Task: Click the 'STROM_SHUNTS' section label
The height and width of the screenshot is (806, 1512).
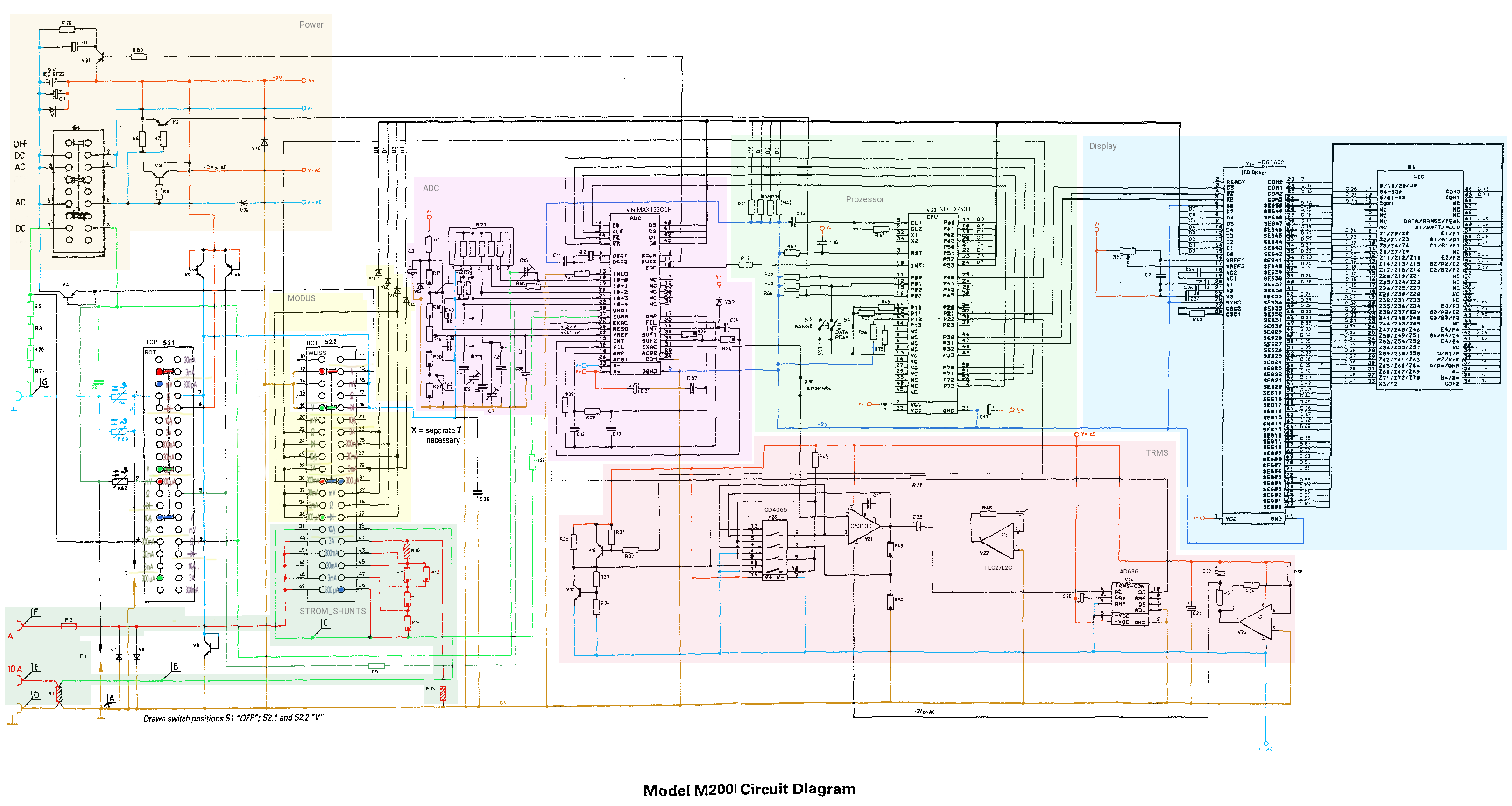Action: [x=333, y=611]
